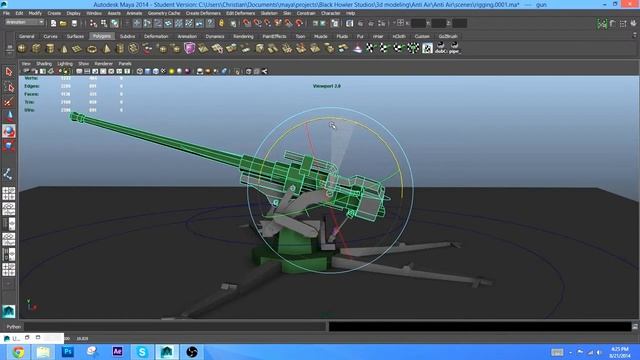Click the Z coordinate input field

click(x=459, y=23)
